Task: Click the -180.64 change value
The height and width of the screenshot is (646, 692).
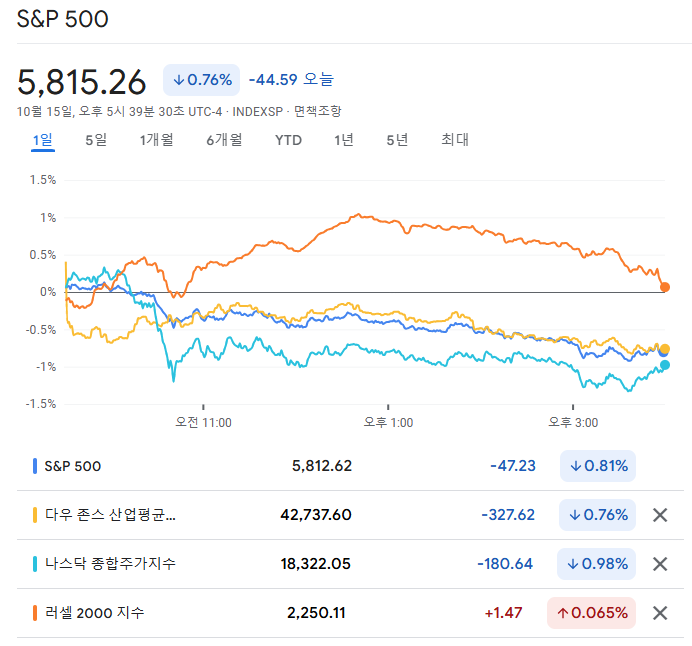Action: tap(505, 564)
